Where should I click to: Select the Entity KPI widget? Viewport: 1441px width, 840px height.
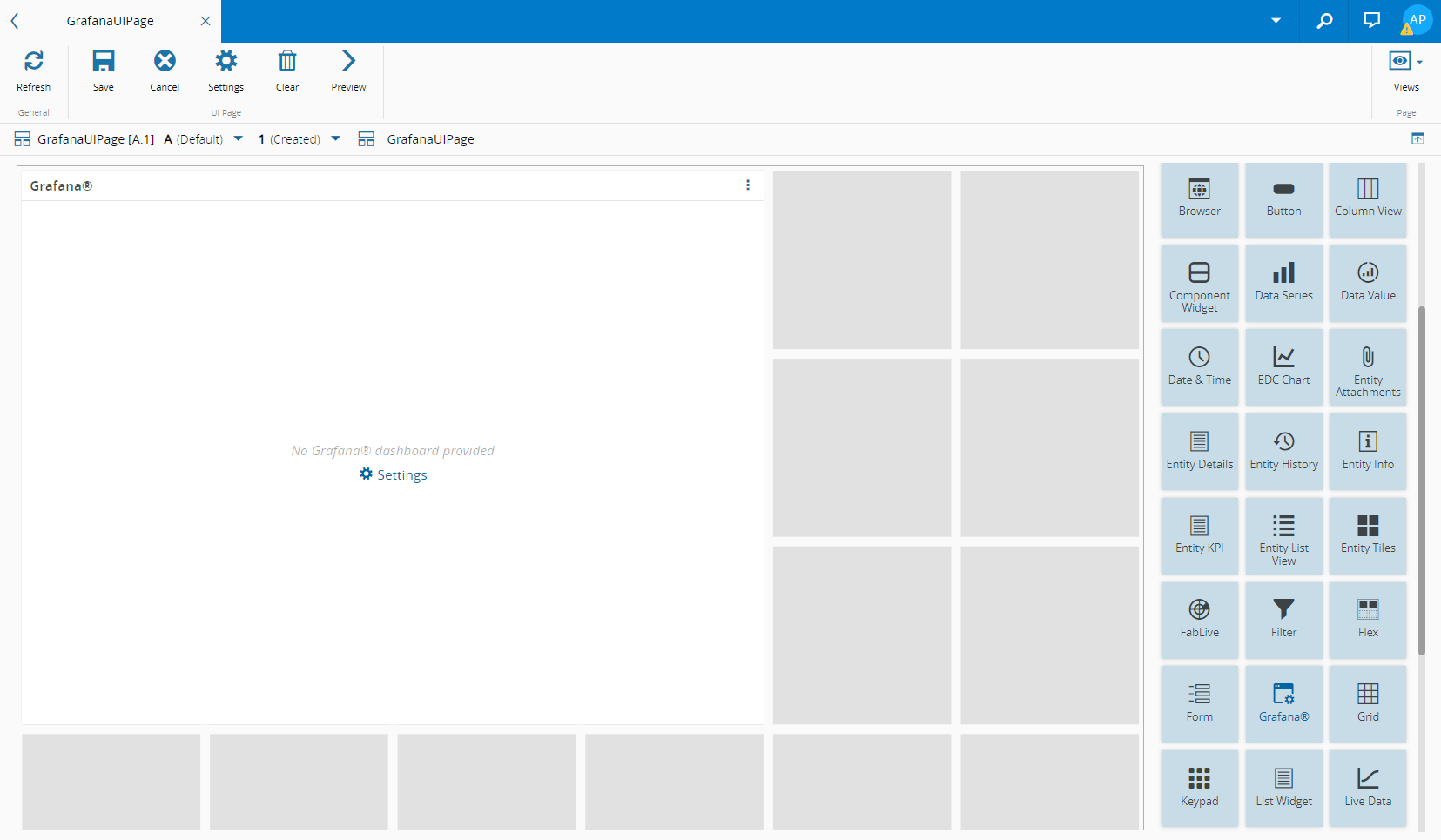point(1199,536)
